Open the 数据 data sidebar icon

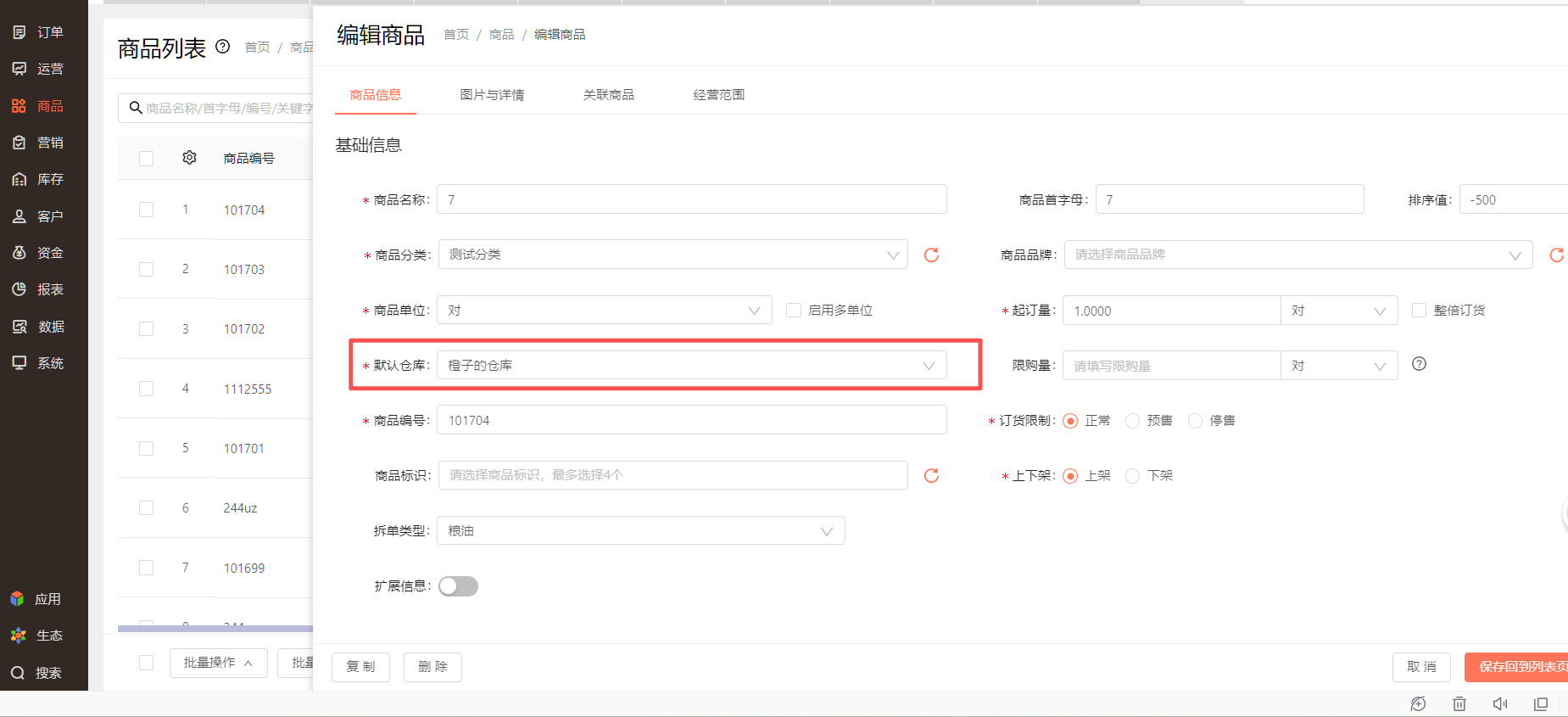tap(20, 327)
